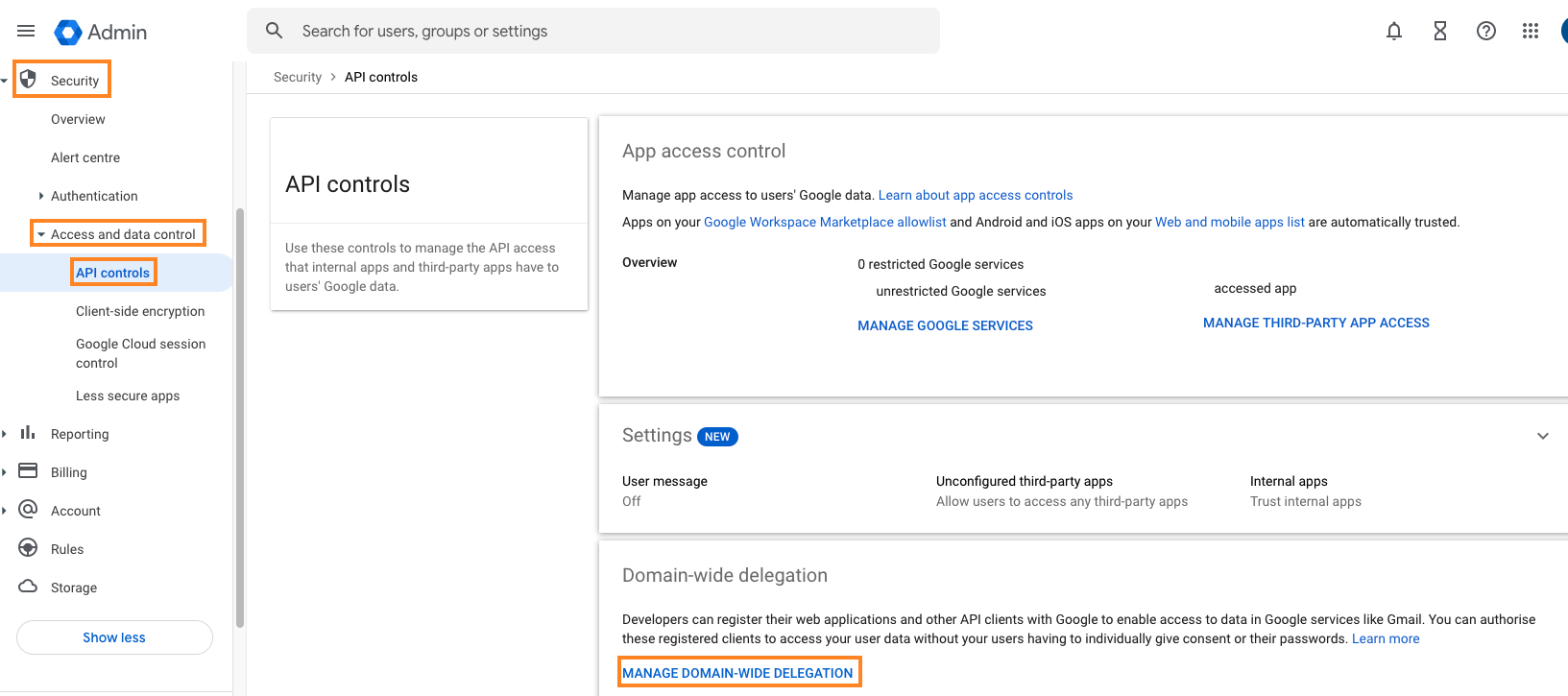Go to Alert centre

[x=85, y=157]
